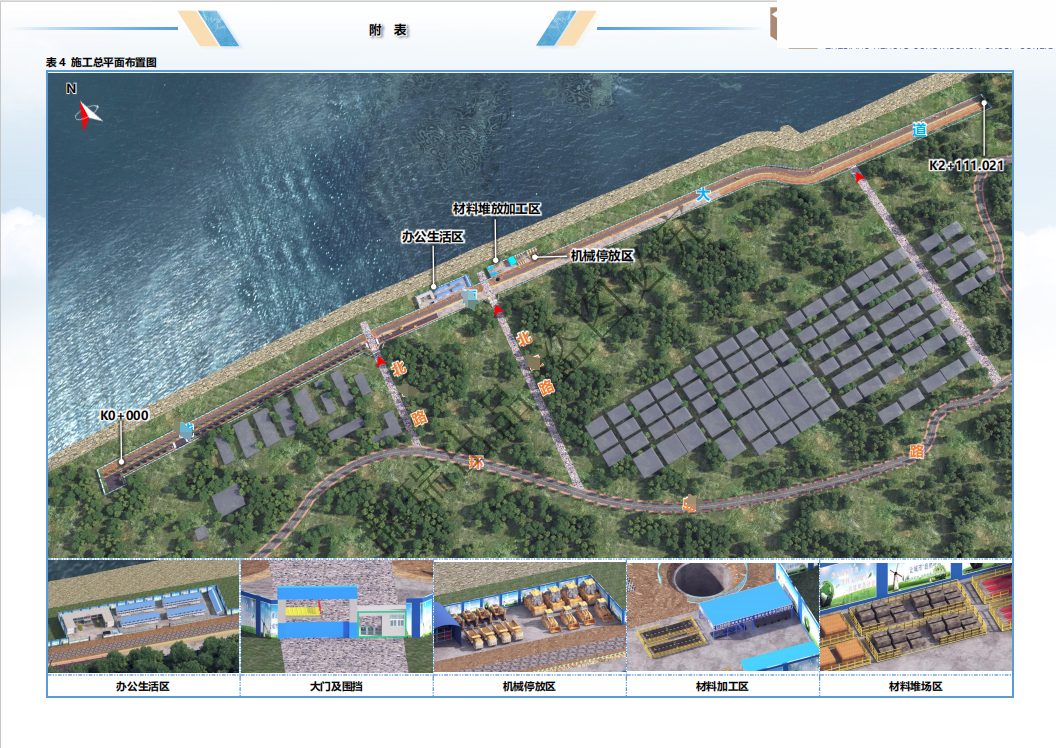1056x748 pixels.
Task: Open the 大门及围挡 gate thumbnail image
Action: 337,616
